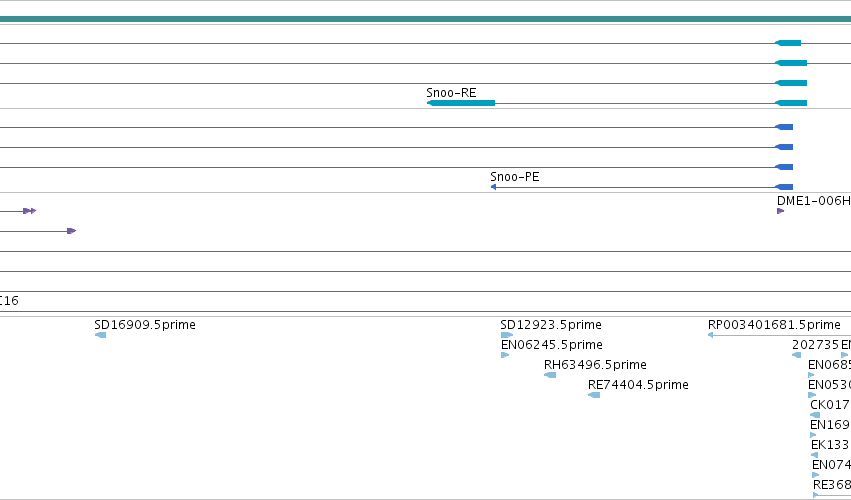Image resolution: width=851 pixels, height=500 pixels.
Task: Click the EK133 EST label
Action: 830,445
